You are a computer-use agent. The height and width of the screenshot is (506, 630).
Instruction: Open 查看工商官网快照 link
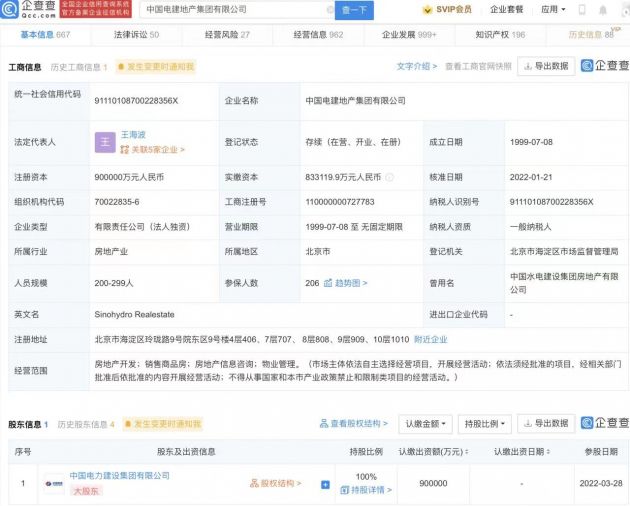[478, 66]
